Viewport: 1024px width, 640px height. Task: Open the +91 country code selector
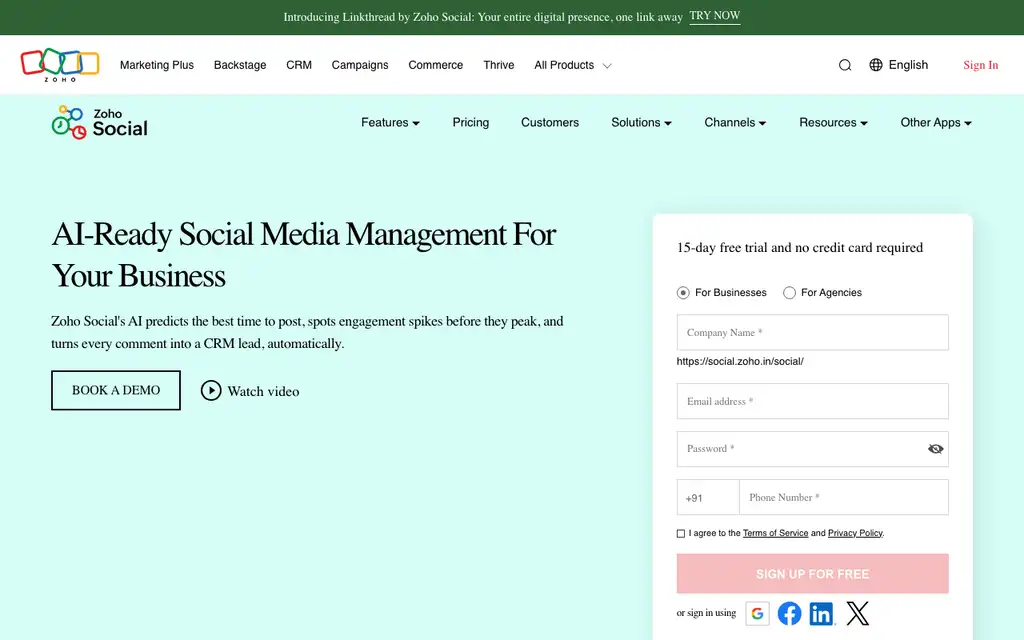pyautogui.click(x=708, y=498)
